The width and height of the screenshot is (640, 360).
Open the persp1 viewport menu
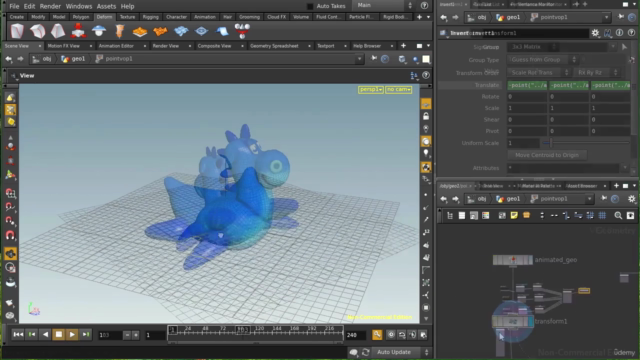(x=371, y=89)
